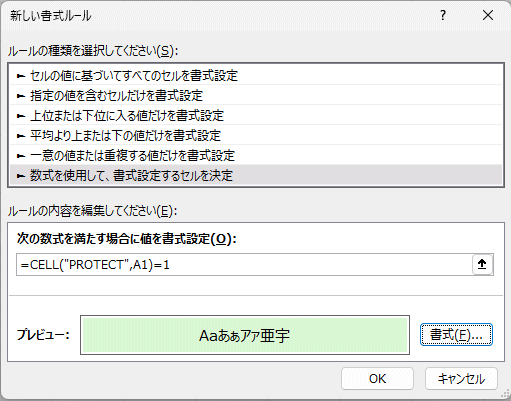
Task: Pick 一意の値または重複する値だけを書式設定 rule
Action: [256, 156]
